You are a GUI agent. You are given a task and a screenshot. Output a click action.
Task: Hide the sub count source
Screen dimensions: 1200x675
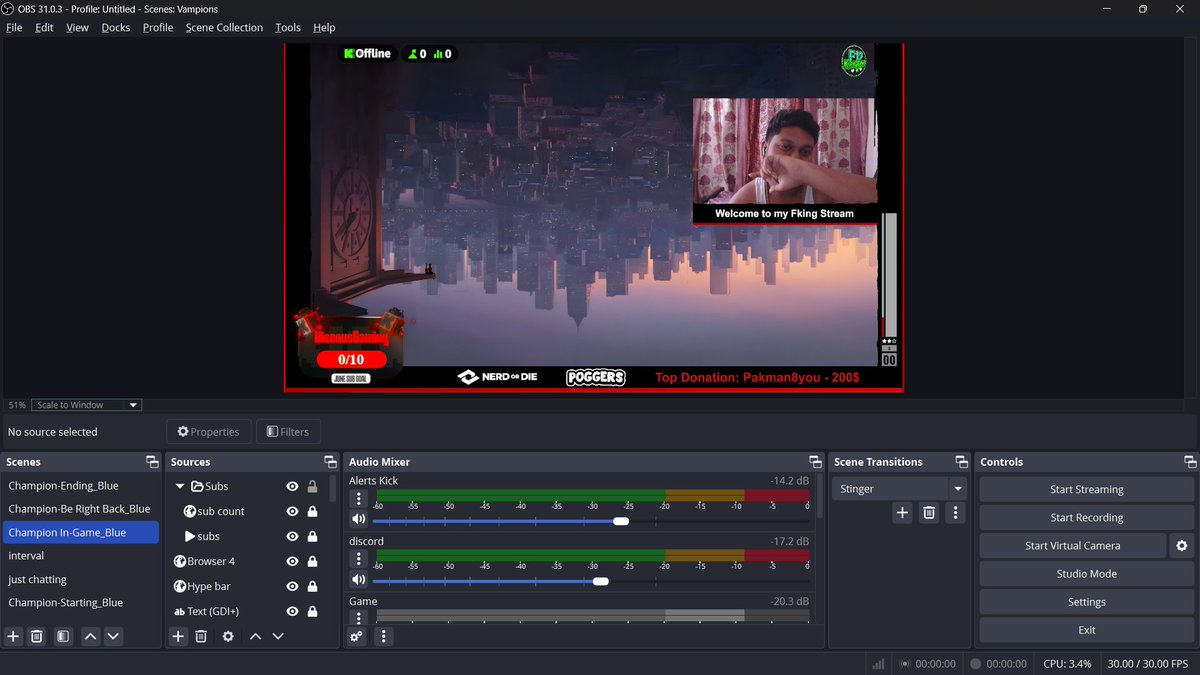(x=292, y=511)
